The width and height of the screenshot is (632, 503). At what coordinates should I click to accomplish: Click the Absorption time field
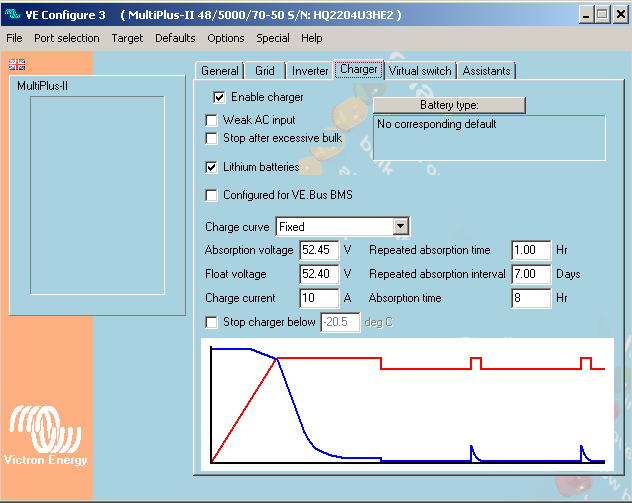pyautogui.click(x=531, y=298)
